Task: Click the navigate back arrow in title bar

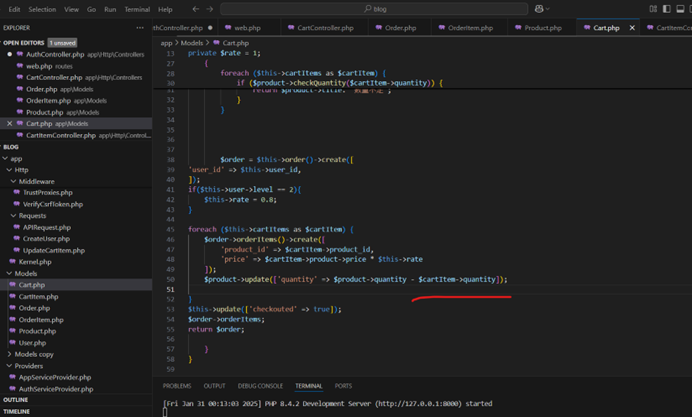Action: pyautogui.click(x=195, y=9)
